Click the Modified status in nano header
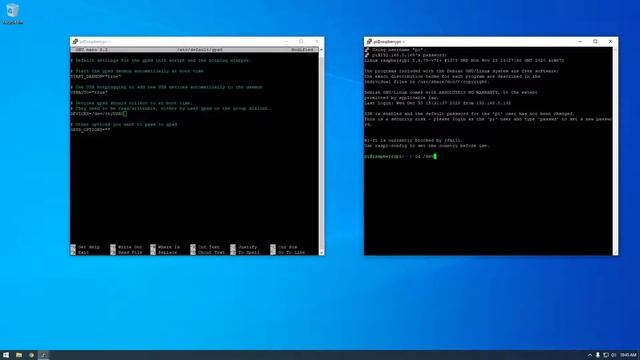 point(302,50)
